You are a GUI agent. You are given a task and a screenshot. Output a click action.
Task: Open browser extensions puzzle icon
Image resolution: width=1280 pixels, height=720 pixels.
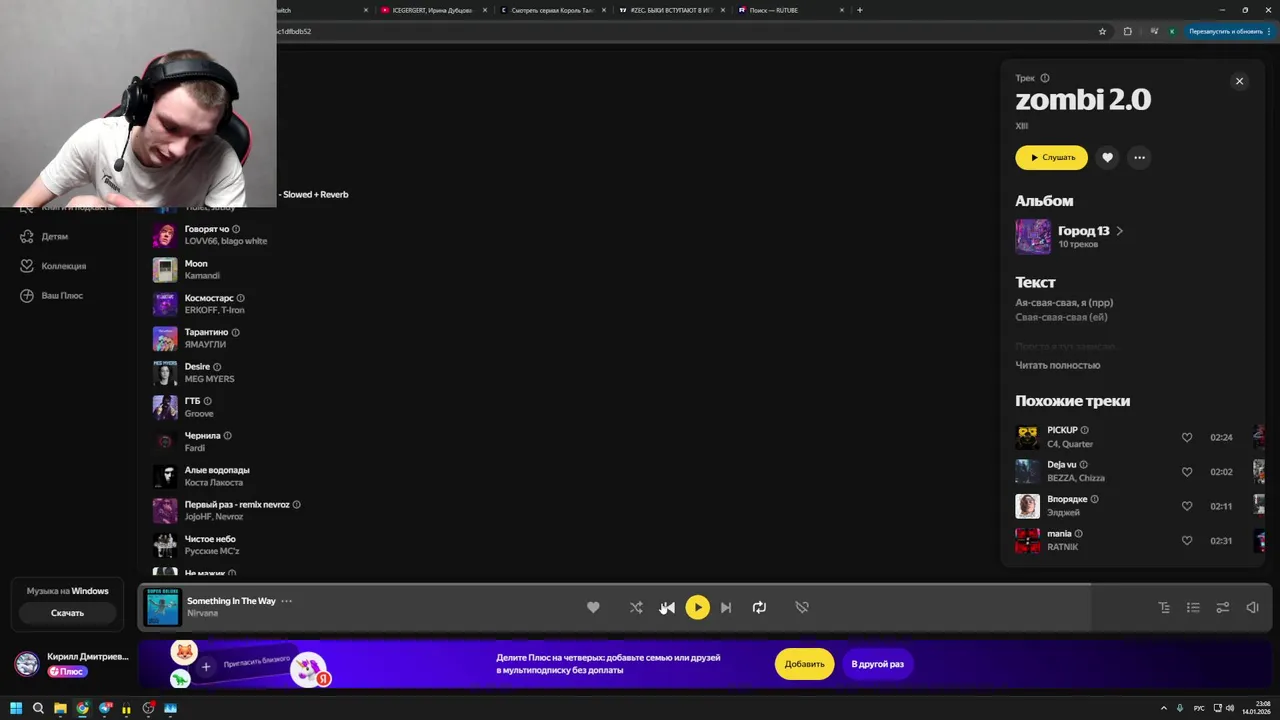tap(1128, 31)
